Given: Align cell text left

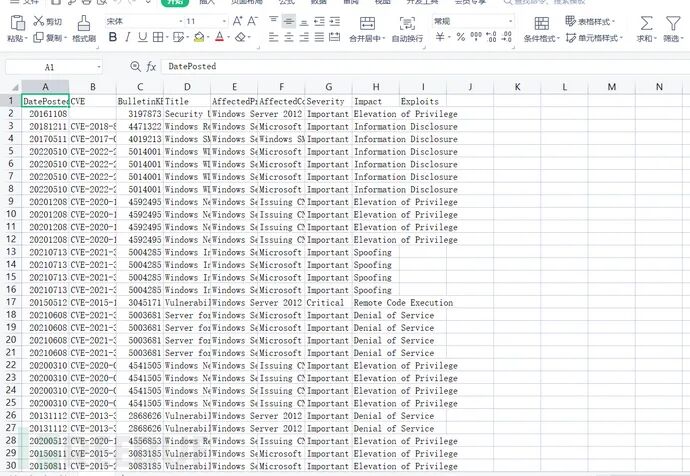Looking at the screenshot, I should coord(273,37).
